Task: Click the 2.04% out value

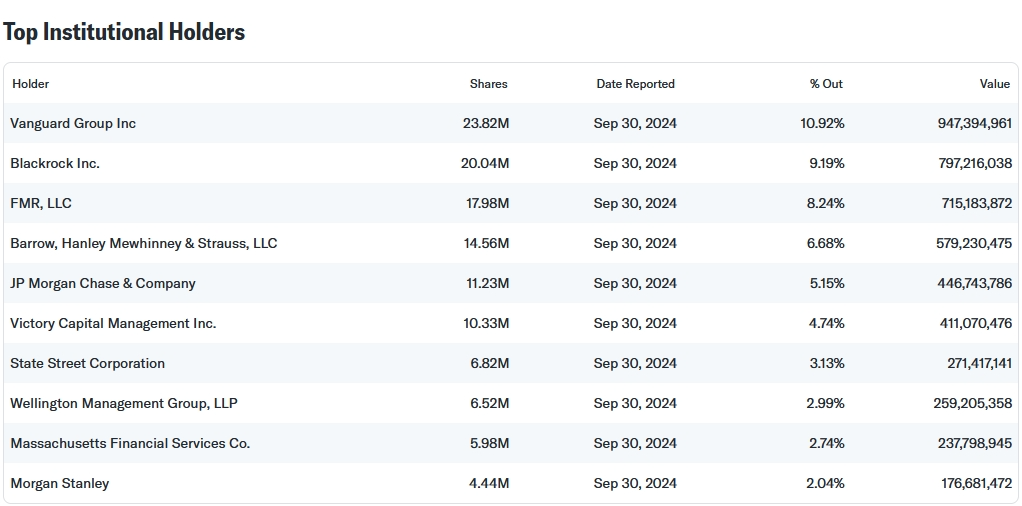Action: pyautogui.click(x=826, y=483)
